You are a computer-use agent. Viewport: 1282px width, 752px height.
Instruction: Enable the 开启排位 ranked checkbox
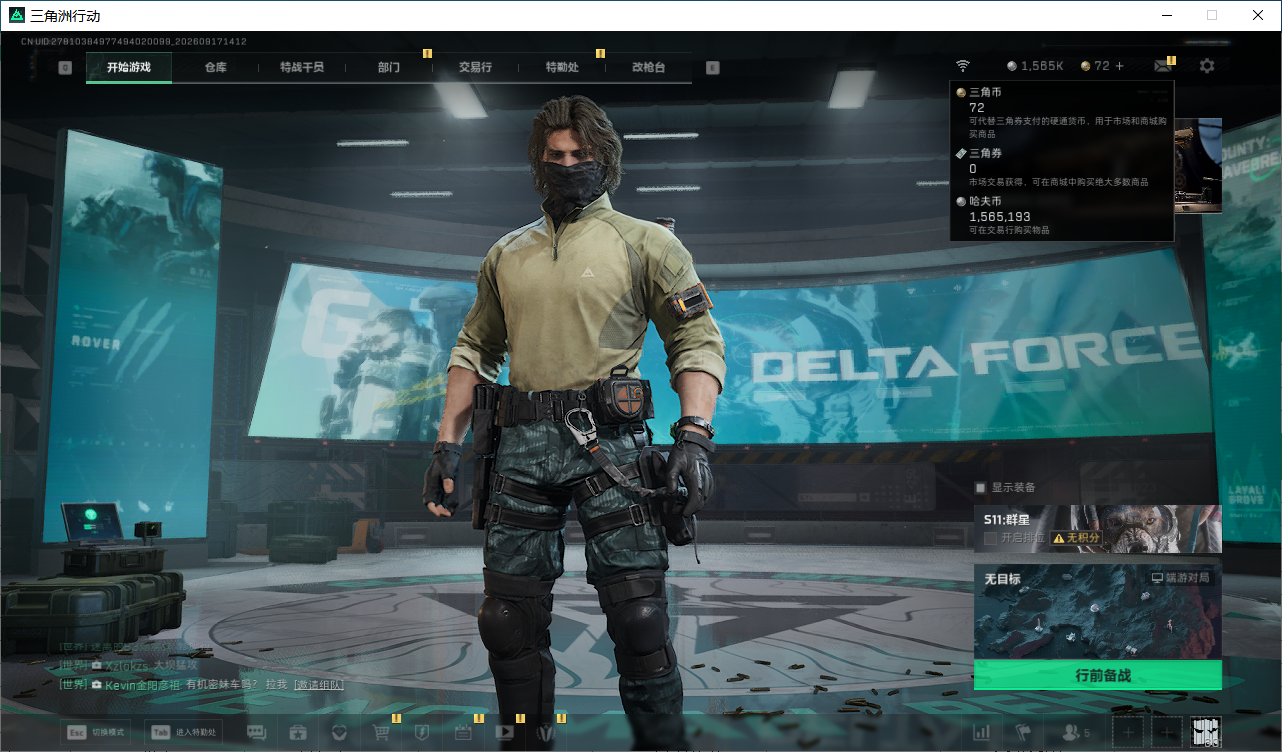click(990, 538)
